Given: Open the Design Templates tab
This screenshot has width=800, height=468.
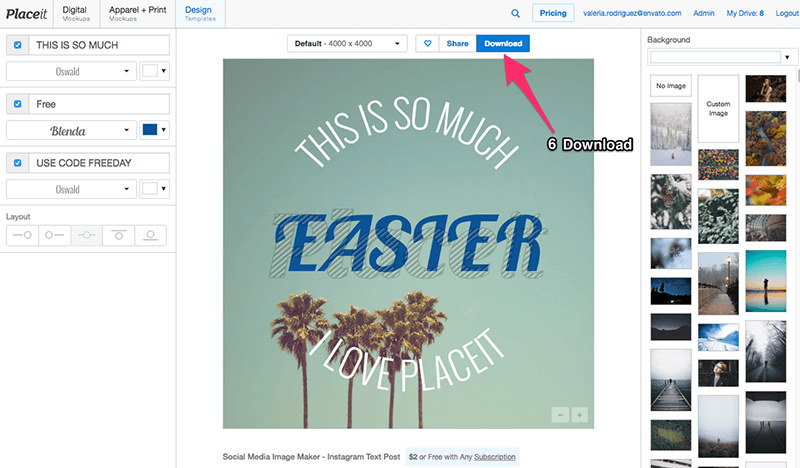Looking at the screenshot, I should pyautogui.click(x=200, y=13).
